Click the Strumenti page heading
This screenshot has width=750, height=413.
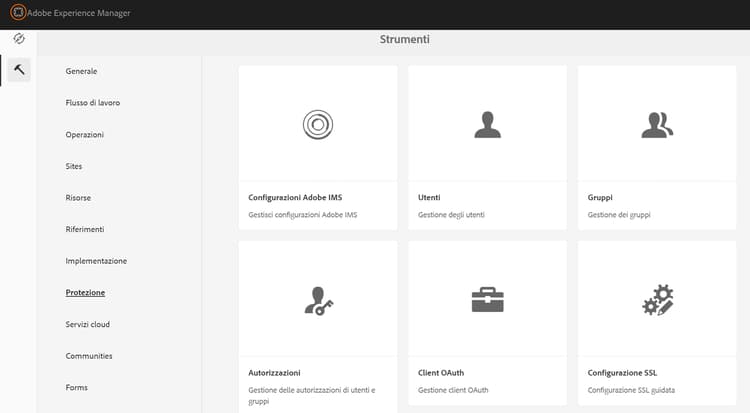[x=405, y=39]
